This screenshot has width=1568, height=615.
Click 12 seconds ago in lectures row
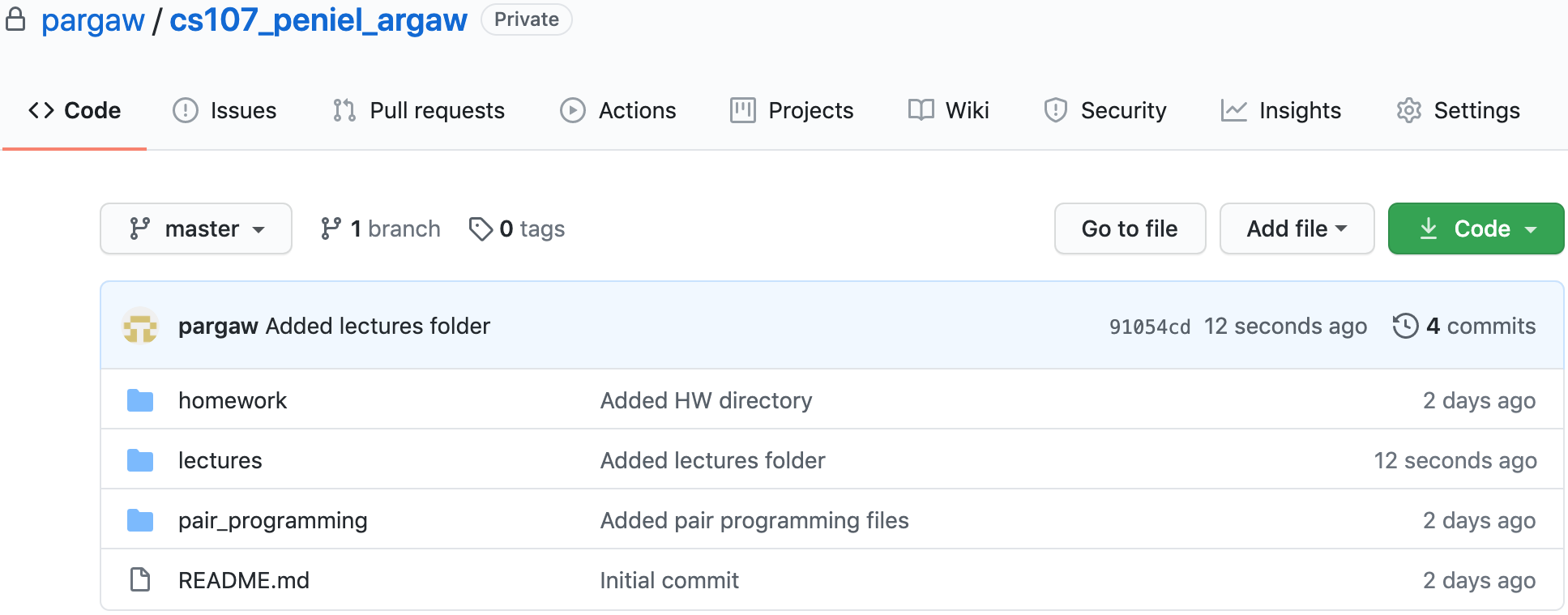click(1455, 460)
